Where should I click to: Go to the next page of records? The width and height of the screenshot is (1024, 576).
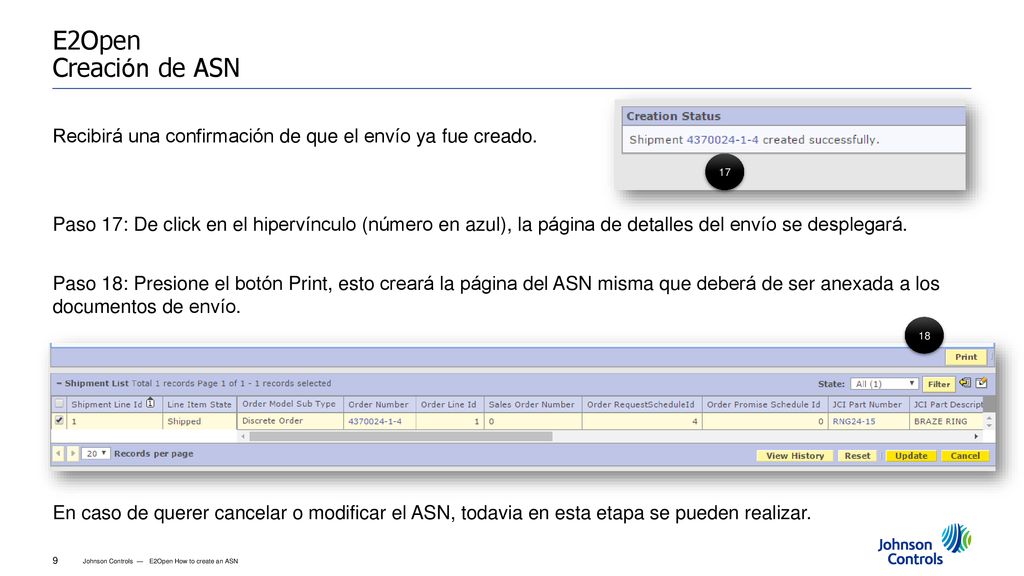(x=72, y=453)
